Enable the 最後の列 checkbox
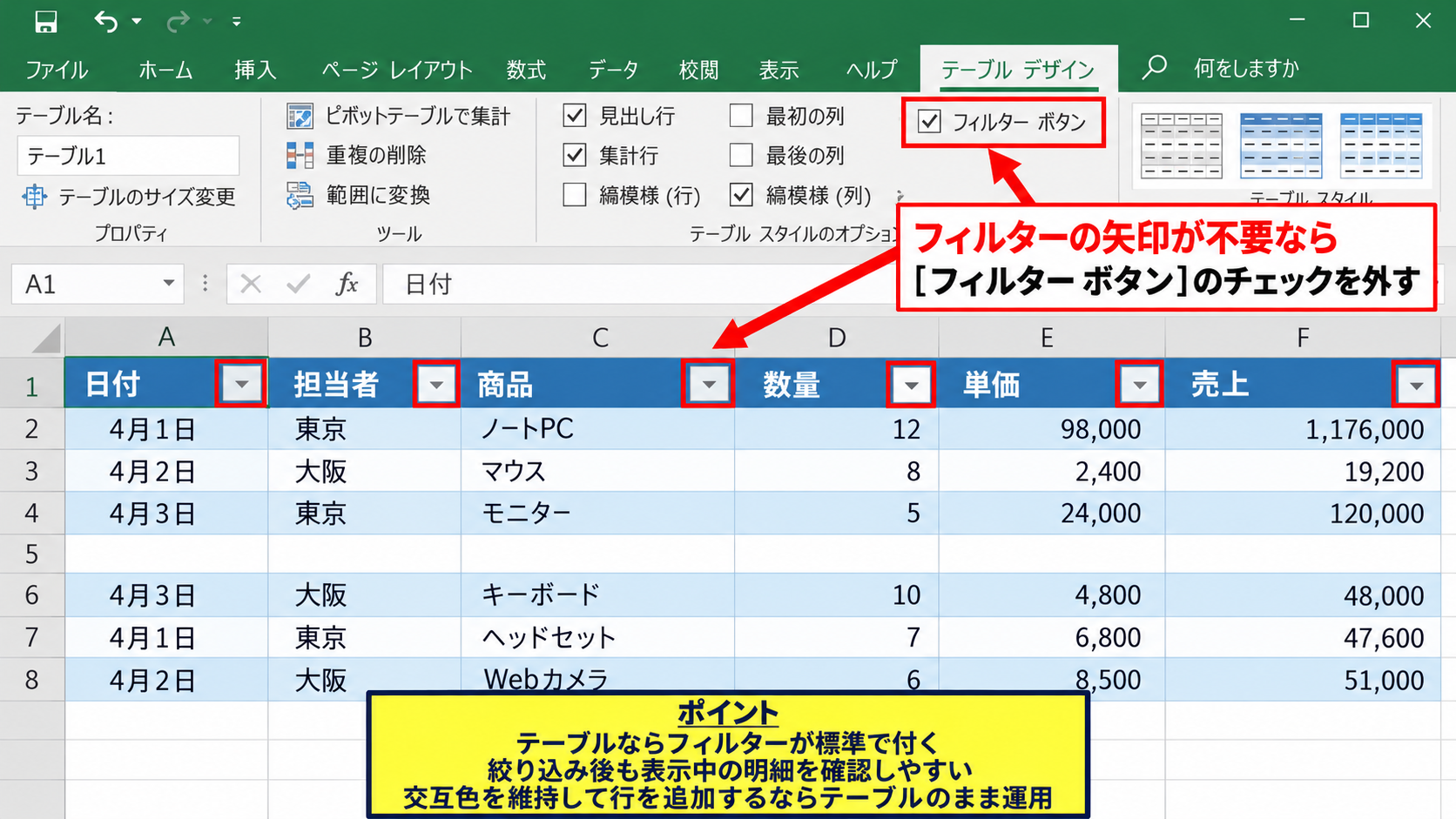This screenshot has height=819, width=1456. coord(741,155)
